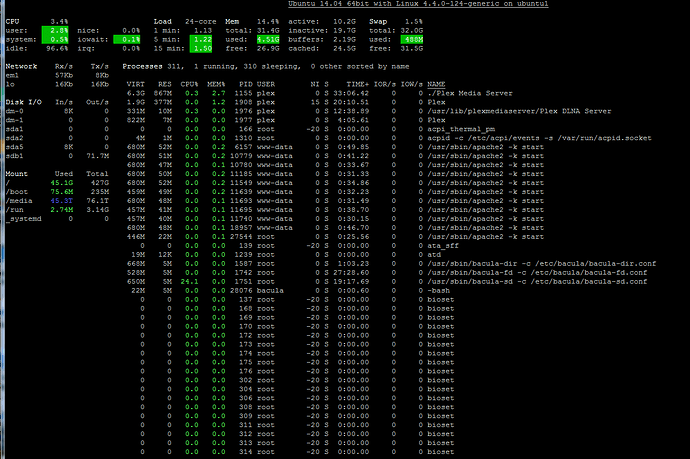Select the /boot used value 75.6M
Viewport: 690px width, 459px height.
[x=62, y=192]
